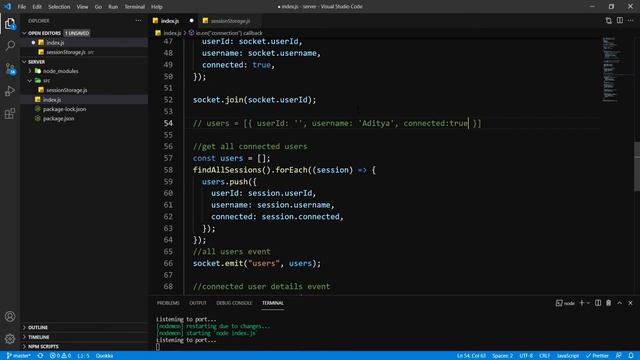
Task: Open the Help menu
Action: (x=157, y=7)
